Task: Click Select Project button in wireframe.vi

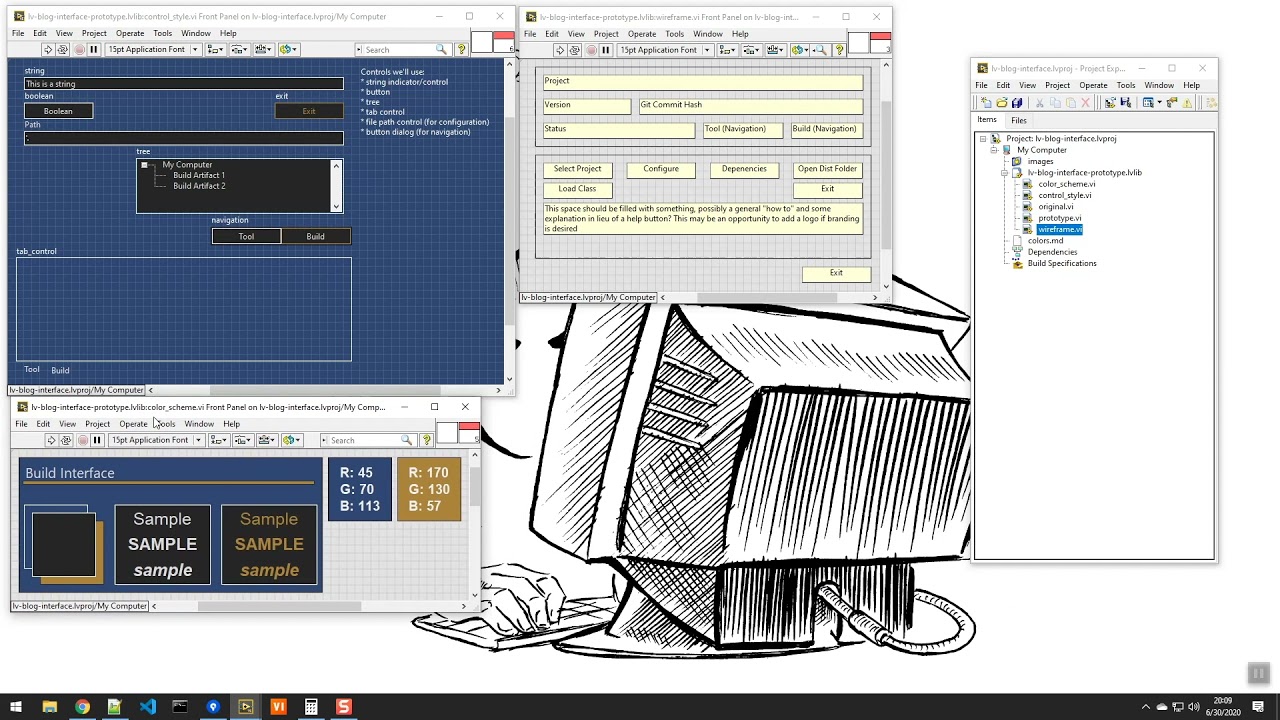Action: pyautogui.click(x=578, y=169)
